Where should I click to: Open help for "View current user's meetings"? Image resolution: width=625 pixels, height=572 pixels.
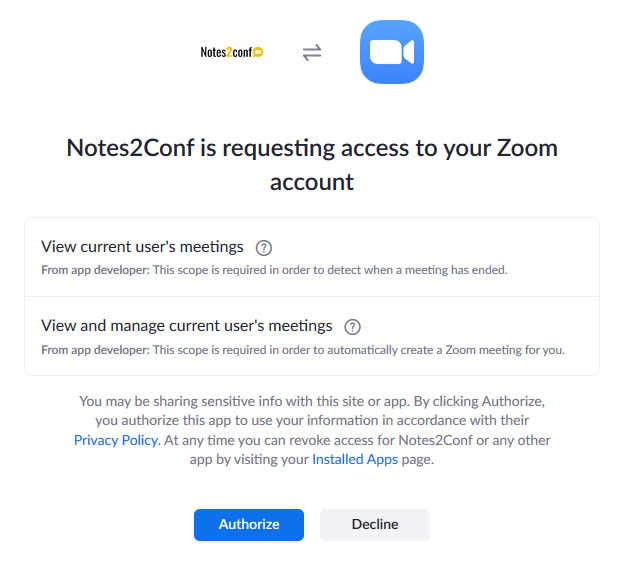[264, 247]
